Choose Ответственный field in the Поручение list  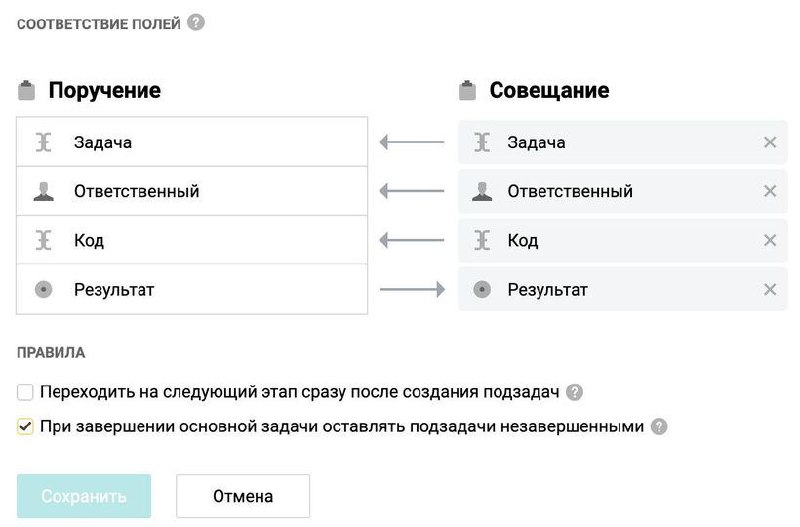tap(192, 191)
